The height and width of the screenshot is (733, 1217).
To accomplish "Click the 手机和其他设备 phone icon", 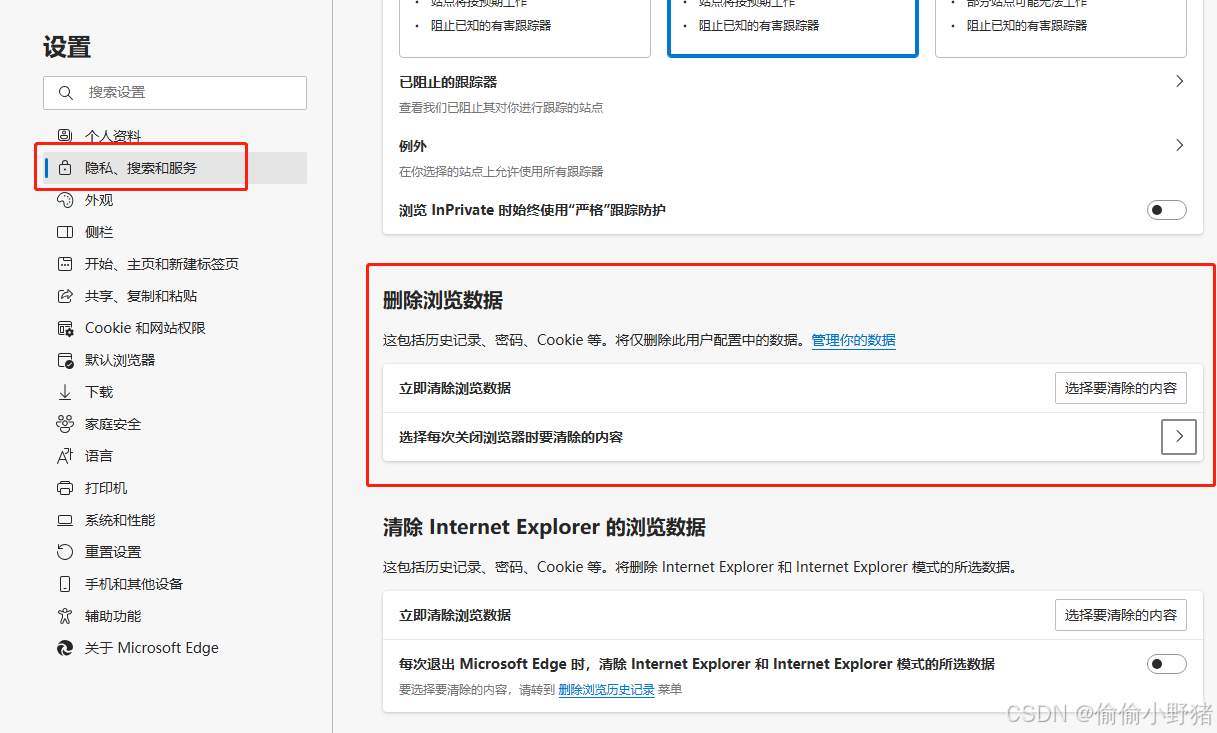I will coord(65,584).
